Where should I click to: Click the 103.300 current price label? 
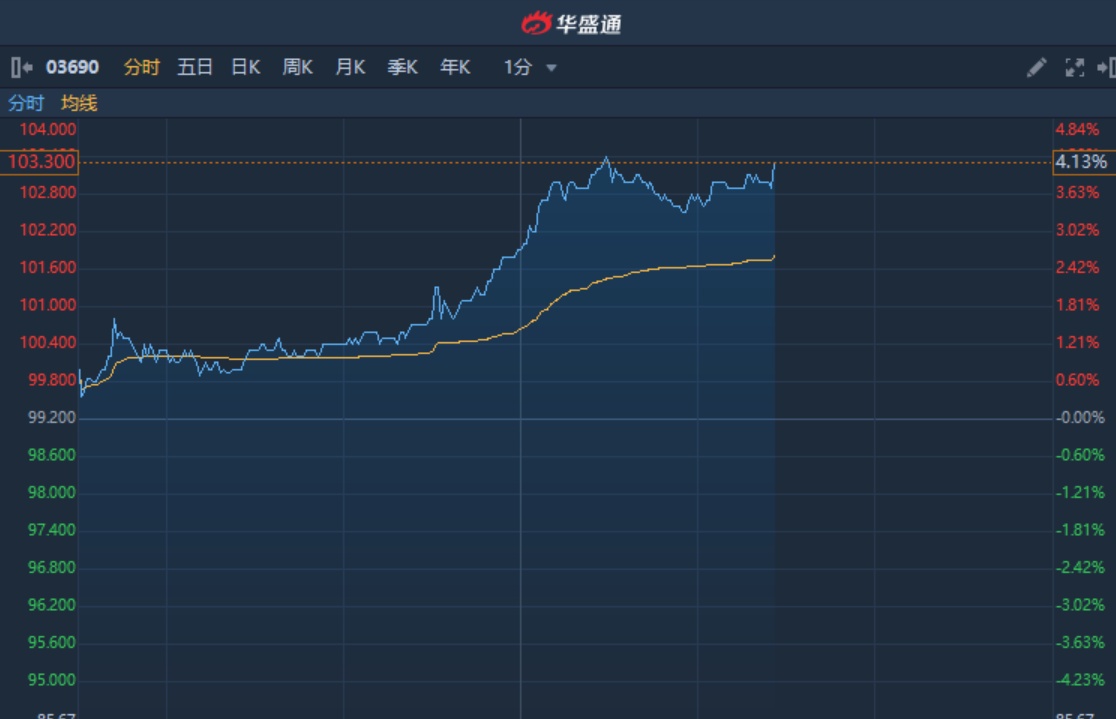[x=40, y=162]
